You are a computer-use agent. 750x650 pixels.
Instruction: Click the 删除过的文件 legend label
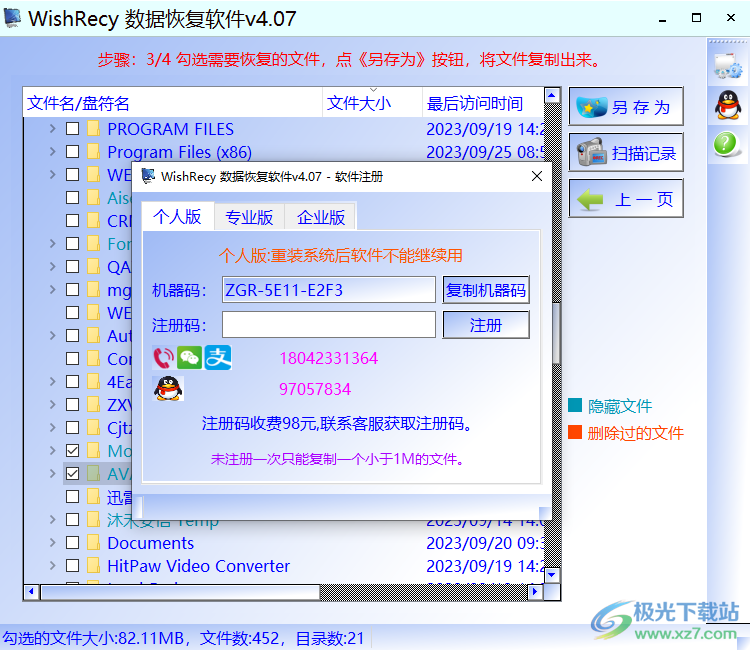(x=635, y=433)
